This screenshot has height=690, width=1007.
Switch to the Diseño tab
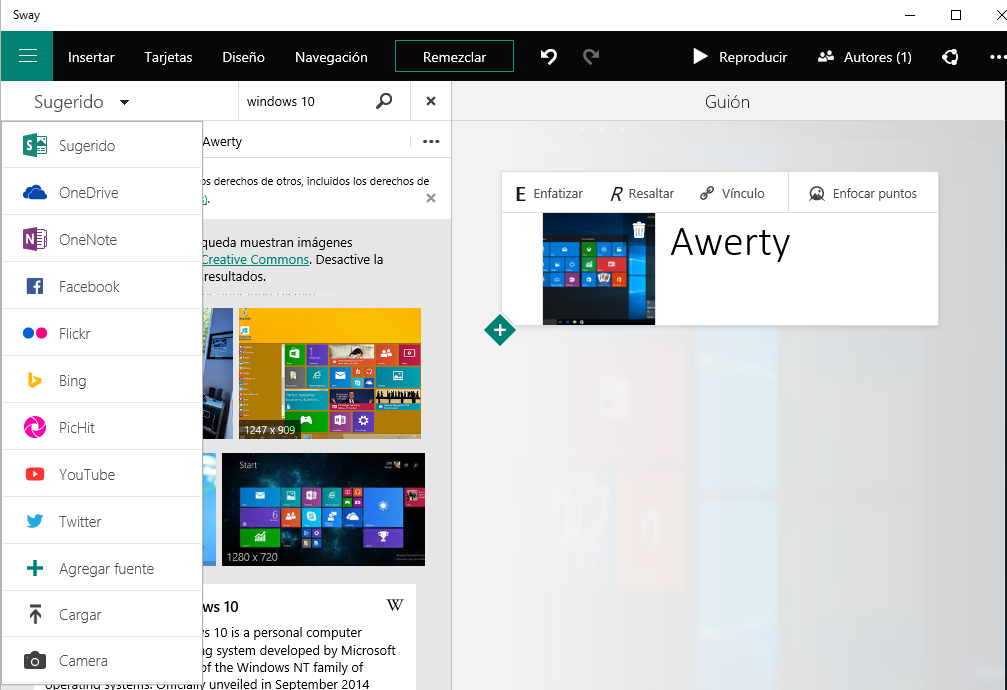(x=243, y=57)
